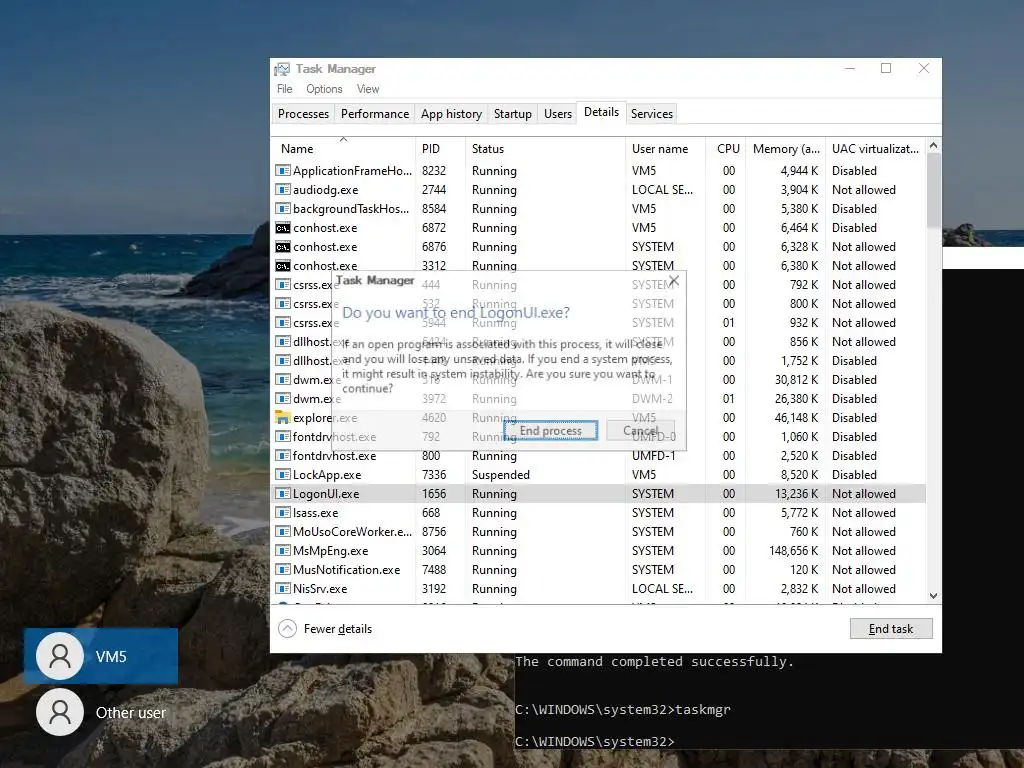Click PID 7488 of MusNotification.exe
Image resolution: width=1024 pixels, height=768 pixels.
[x=434, y=569]
